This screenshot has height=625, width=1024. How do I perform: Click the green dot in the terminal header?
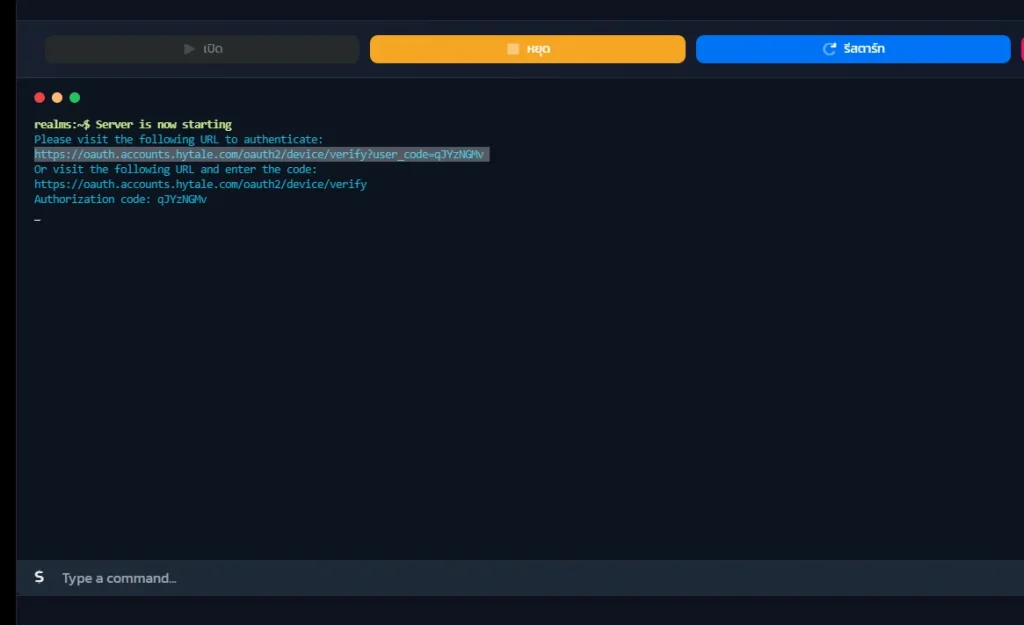pyautogui.click(x=74, y=97)
